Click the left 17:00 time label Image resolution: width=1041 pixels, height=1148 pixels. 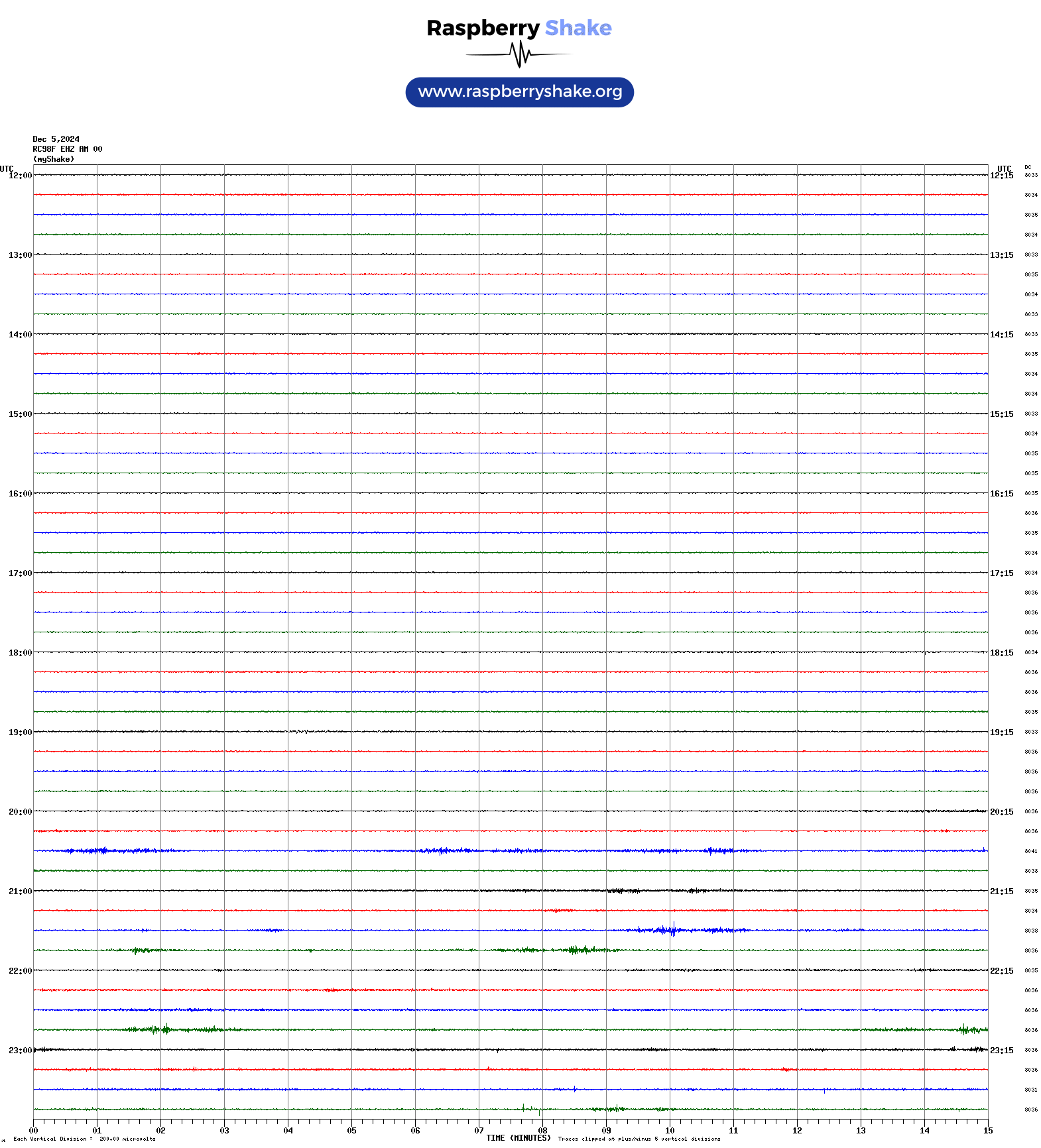(20, 573)
